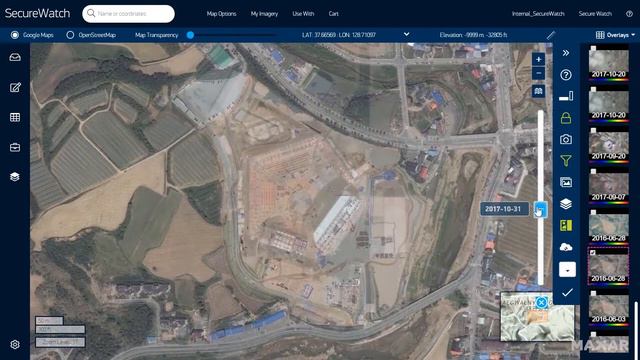Open the white dropdown box in tool panel
640x360 pixels.
[x=567, y=270]
